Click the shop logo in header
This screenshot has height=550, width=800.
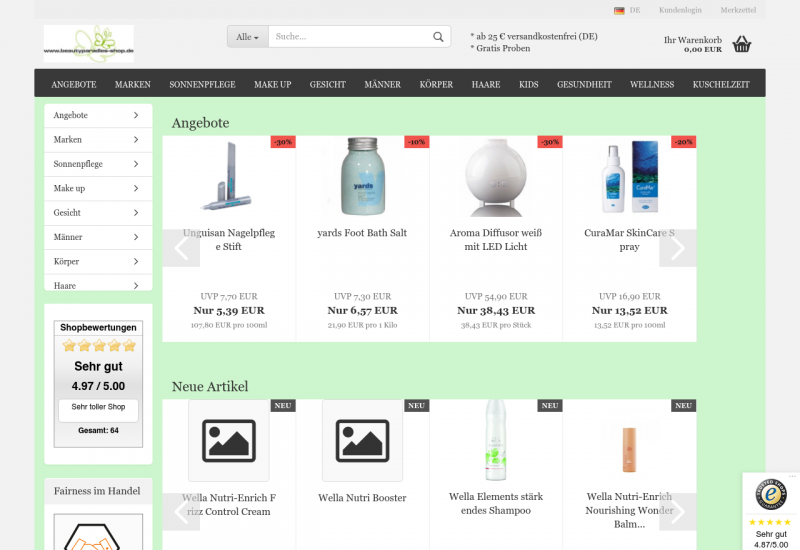pos(88,43)
